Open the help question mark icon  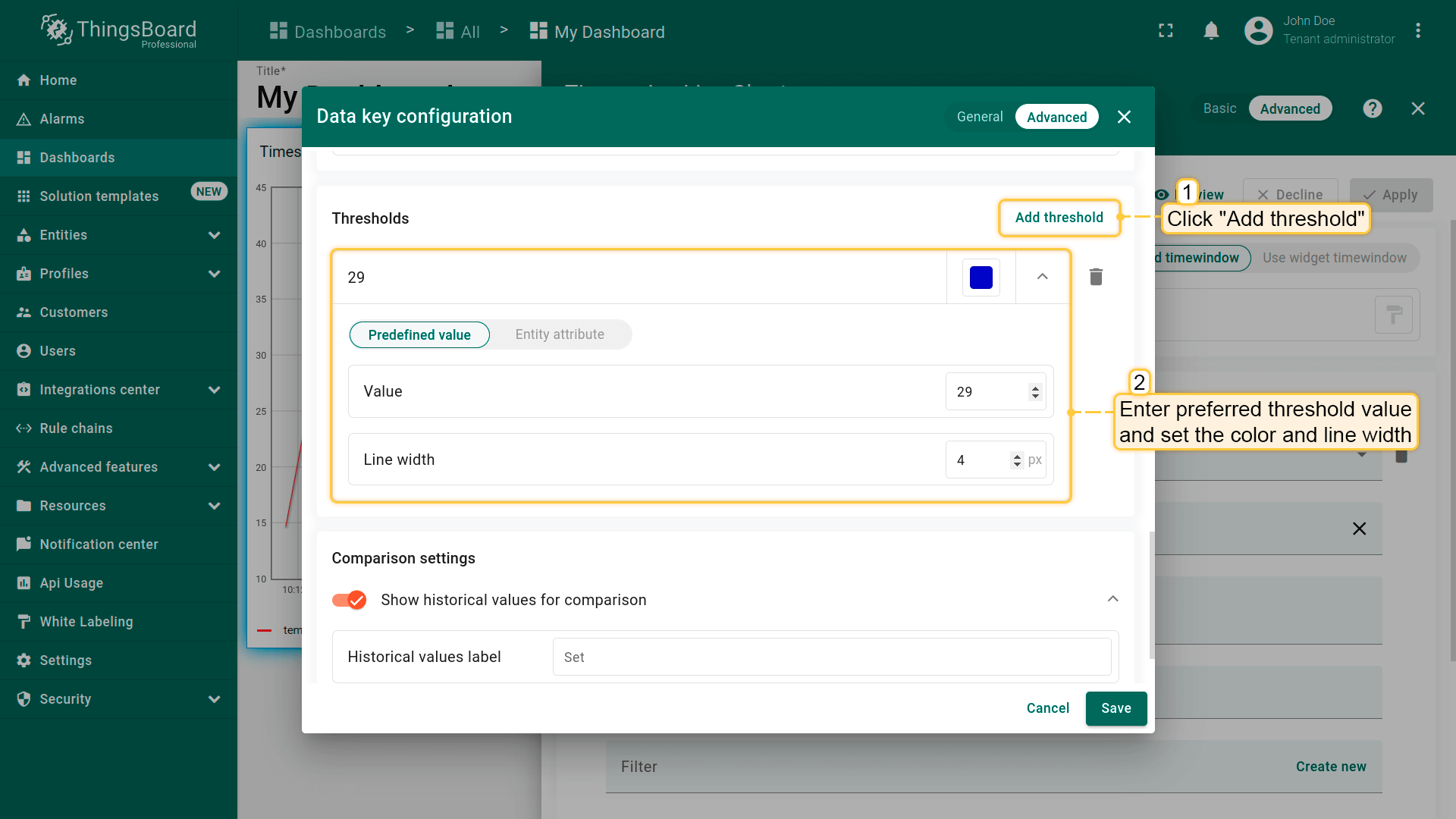click(x=1372, y=108)
